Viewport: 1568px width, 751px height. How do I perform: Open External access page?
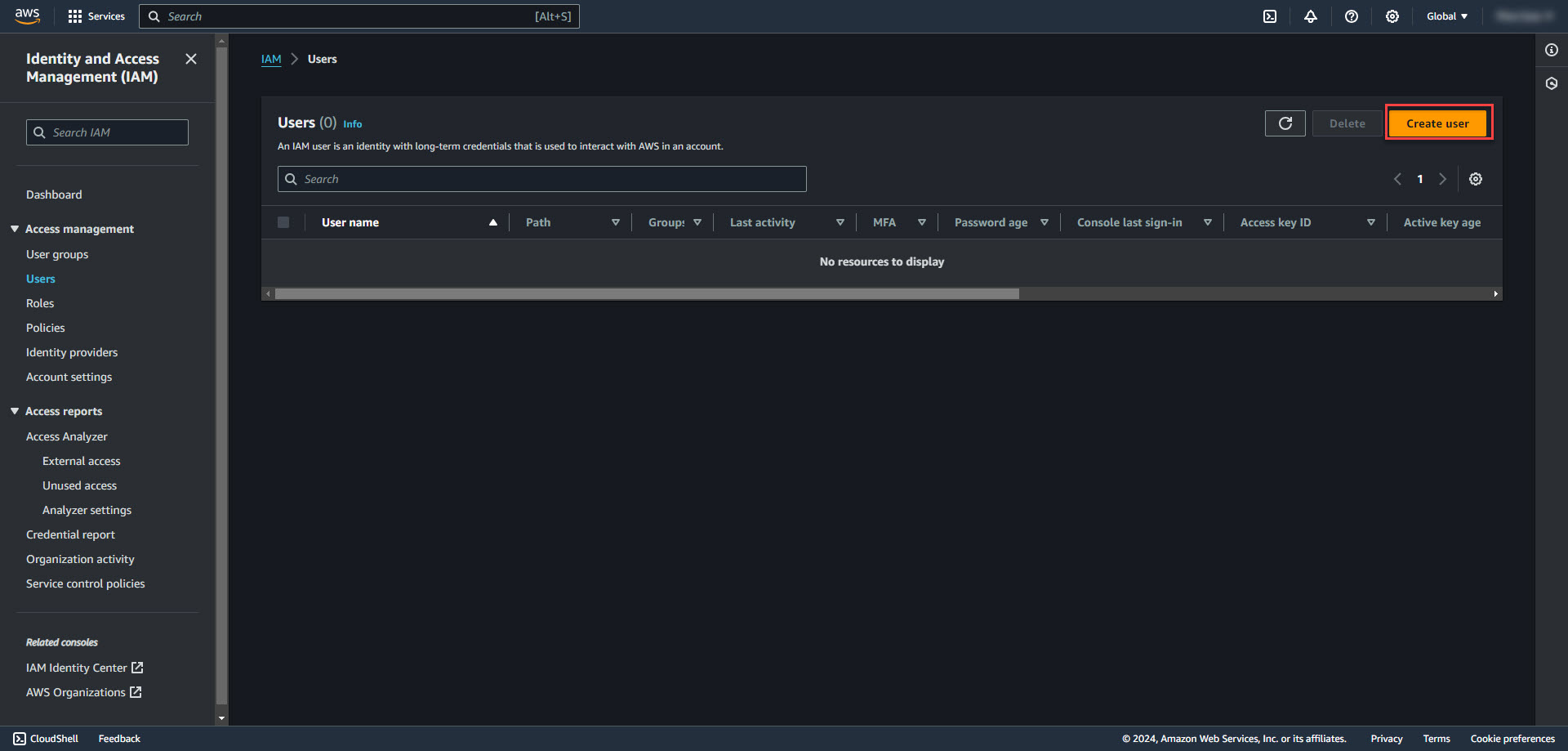click(x=82, y=461)
